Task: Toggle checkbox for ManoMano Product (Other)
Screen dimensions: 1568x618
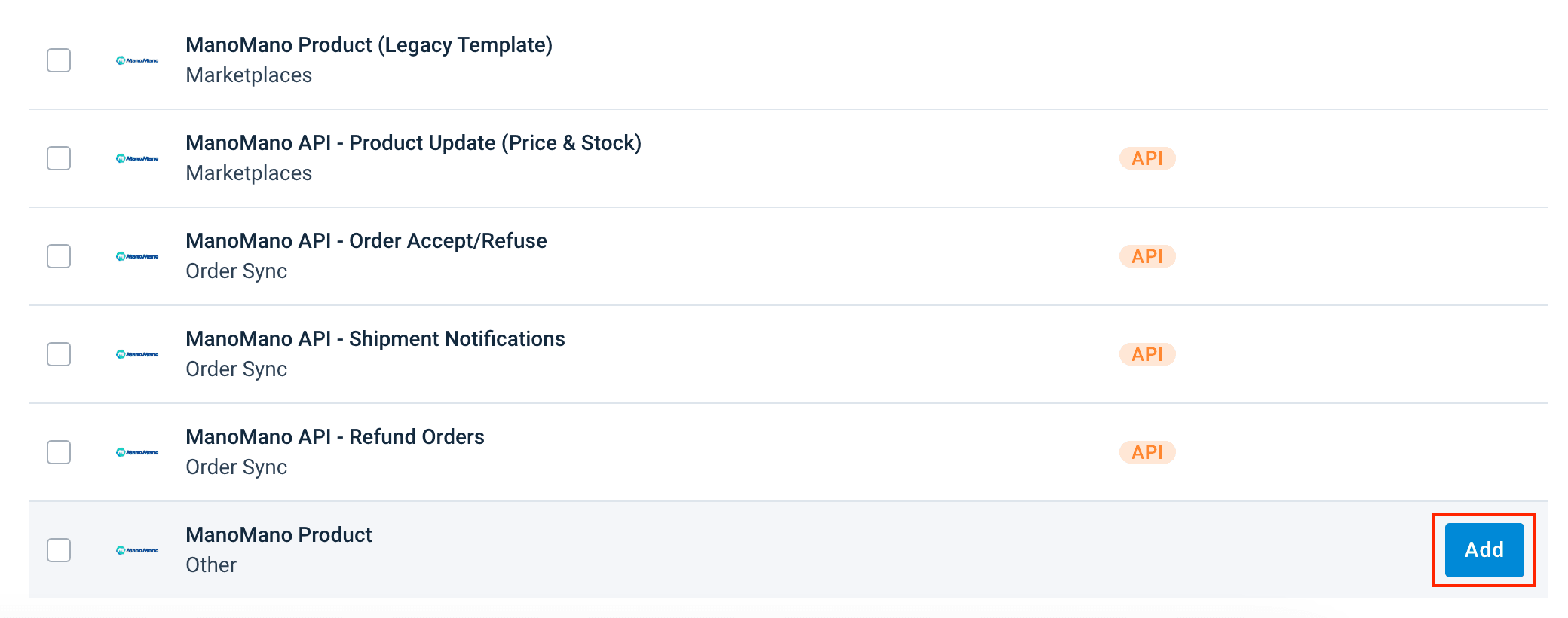Action: (59, 550)
